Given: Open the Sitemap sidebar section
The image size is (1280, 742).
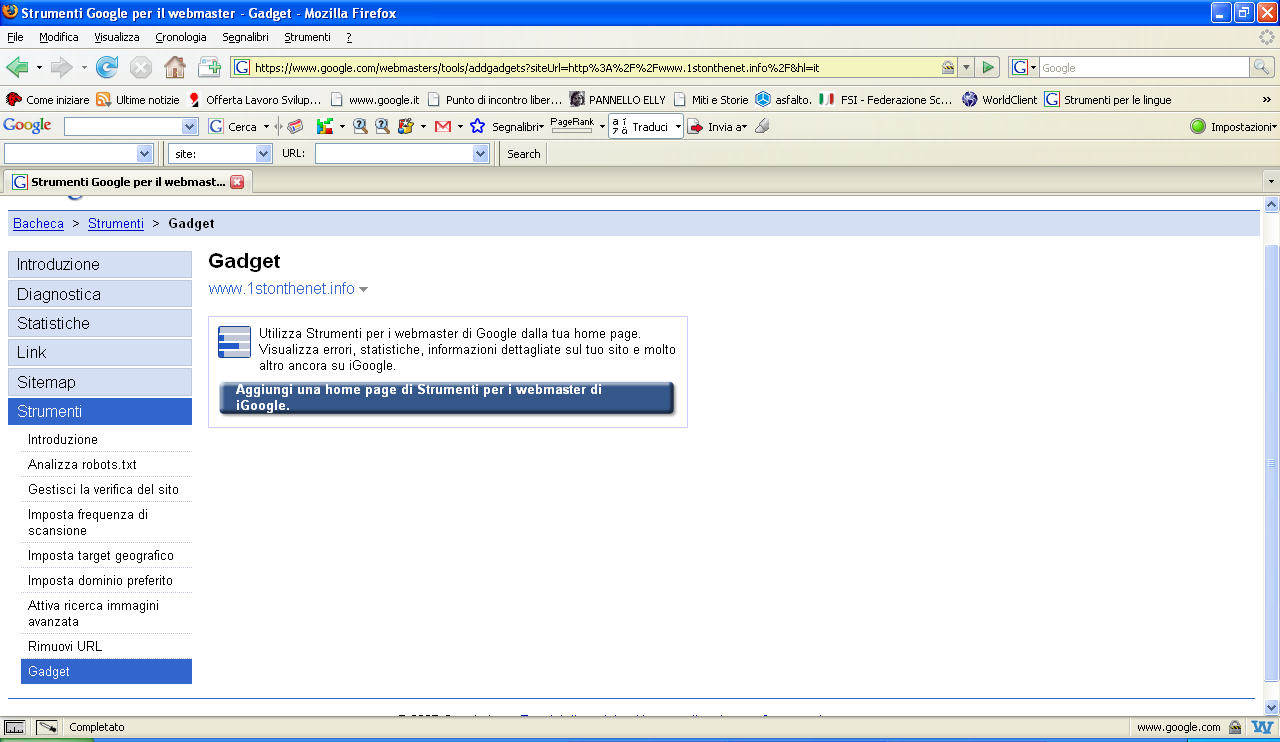Looking at the screenshot, I should pos(100,382).
